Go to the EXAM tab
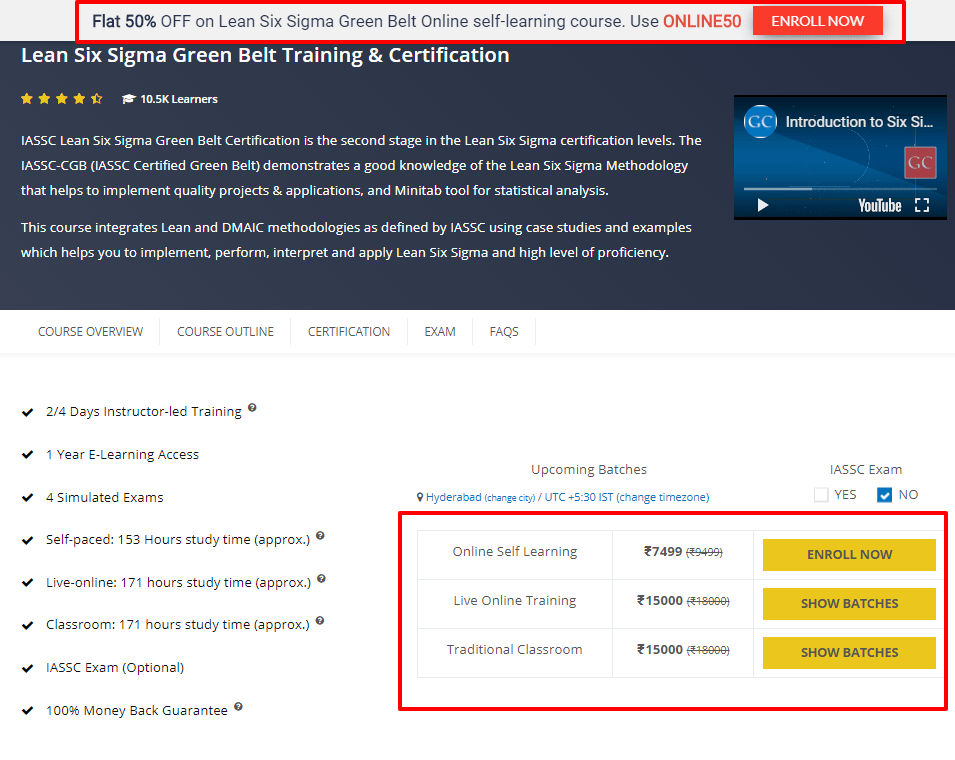Image resolution: width=955 pixels, height=760 pixels. click(x=440, y=331)
